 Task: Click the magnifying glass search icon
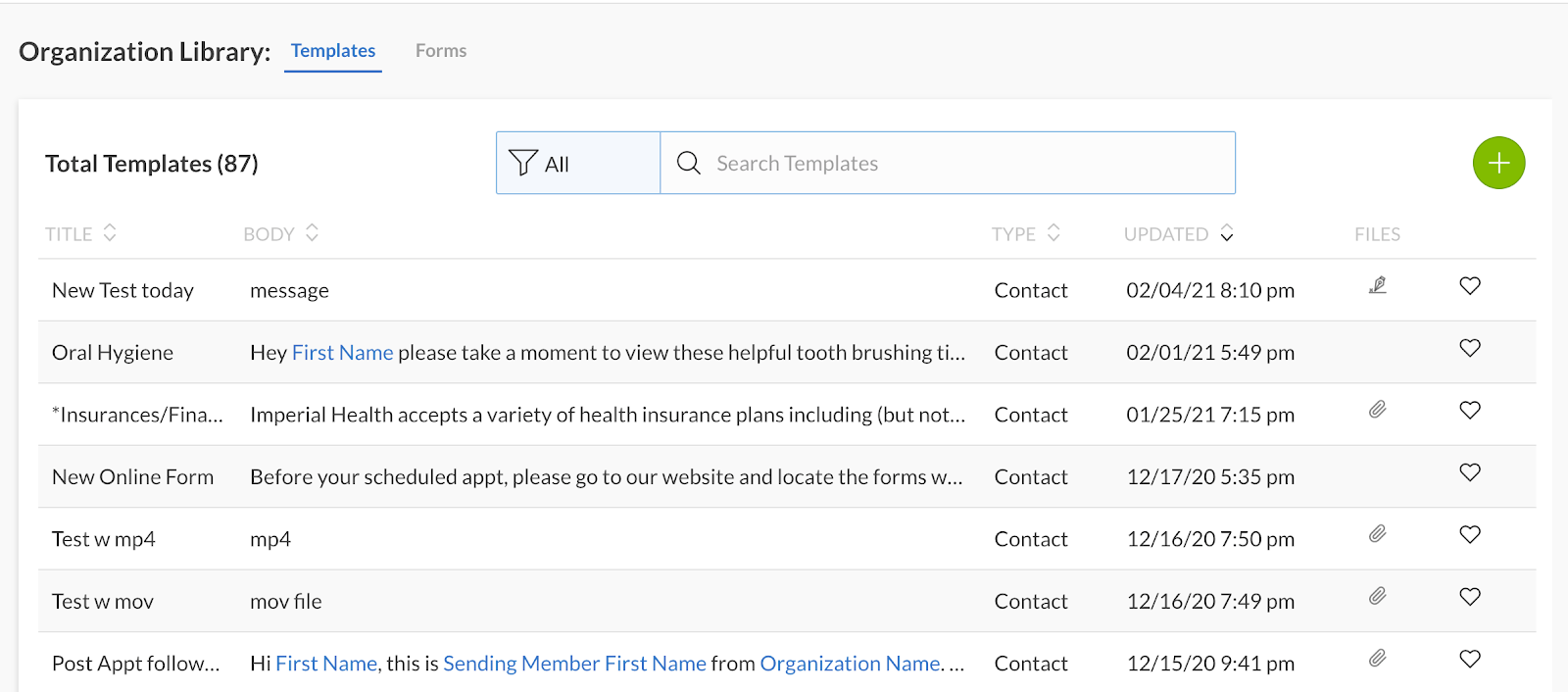point(689,163)
